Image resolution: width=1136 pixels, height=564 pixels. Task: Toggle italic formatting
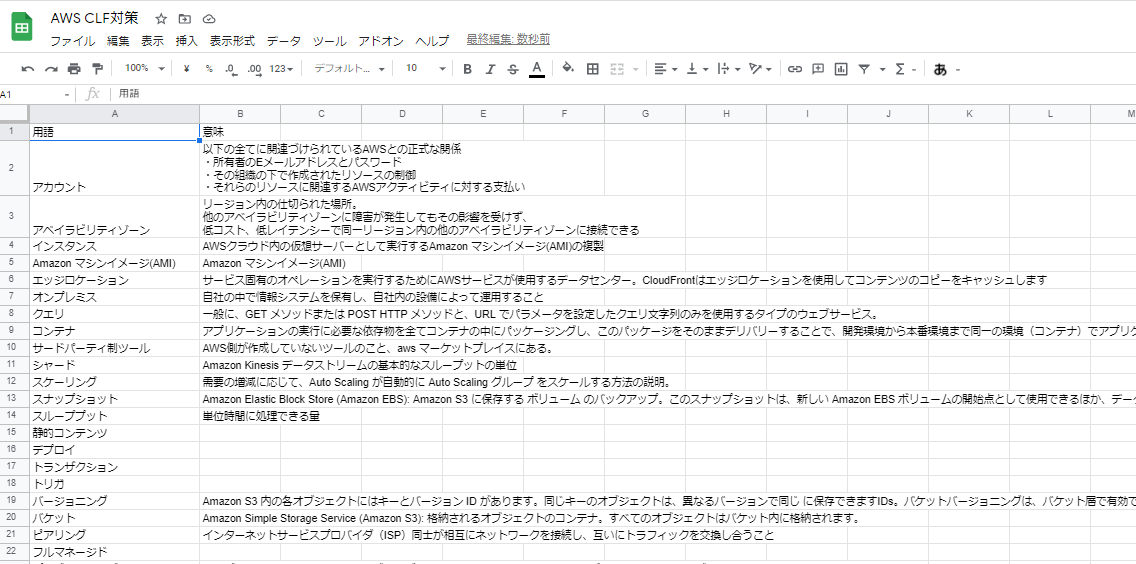tap(490, 69)
